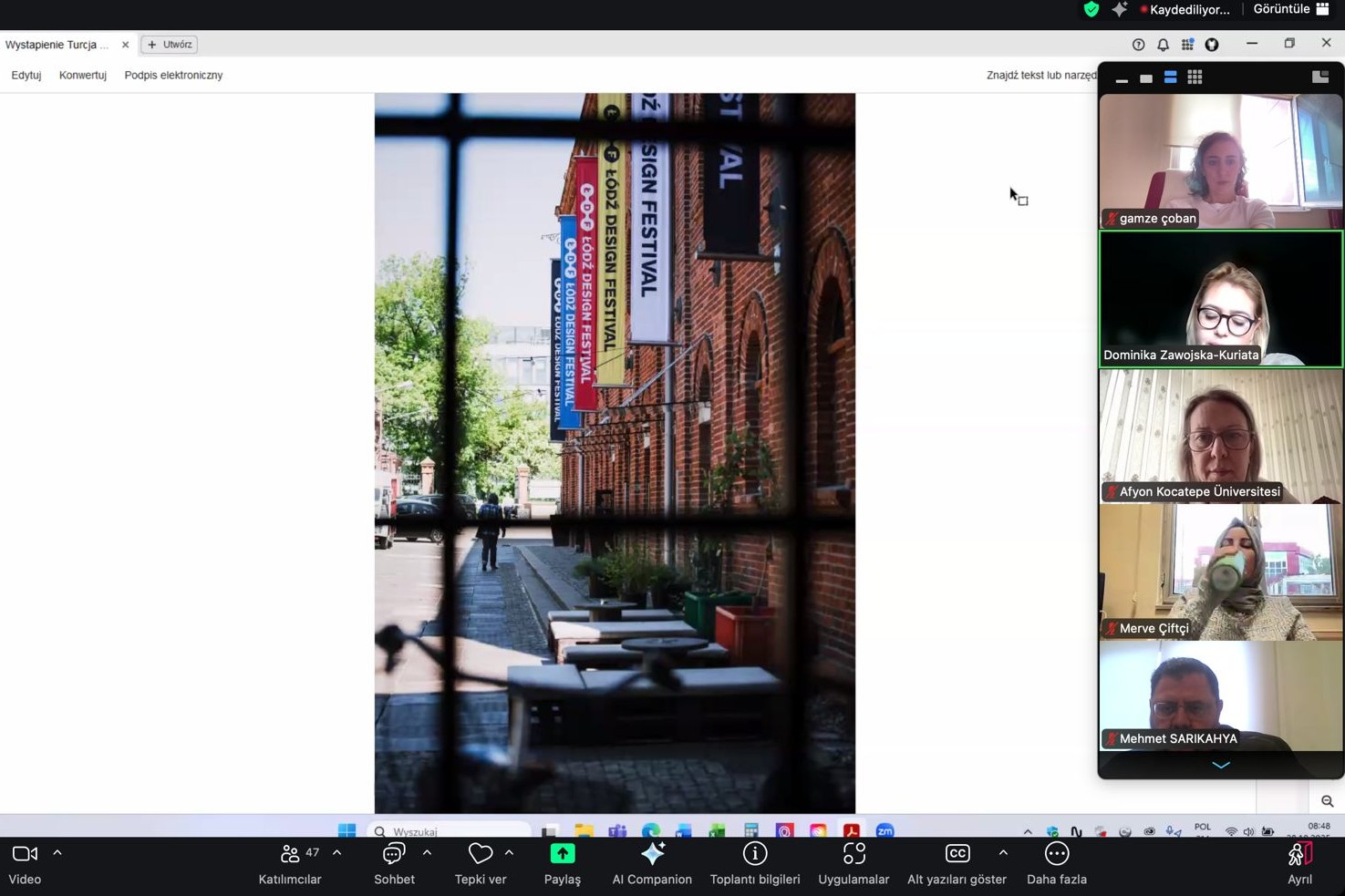The width and height of the screenshot is (1345, 896).
Task: Select Dominika Zawojska-Kuriata's video thumbnail
Action: 1220,299
